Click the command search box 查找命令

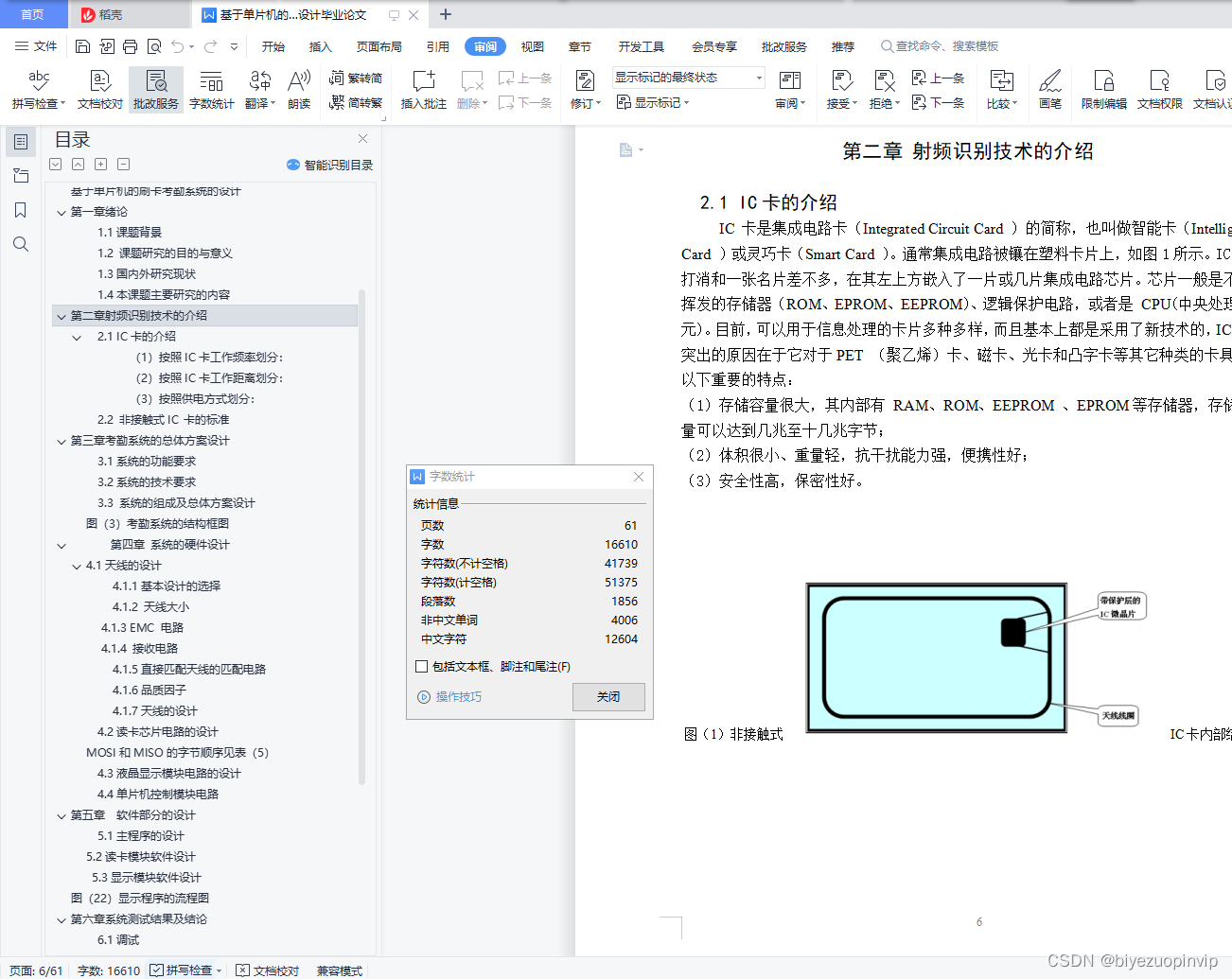click(x=940, y=46)
